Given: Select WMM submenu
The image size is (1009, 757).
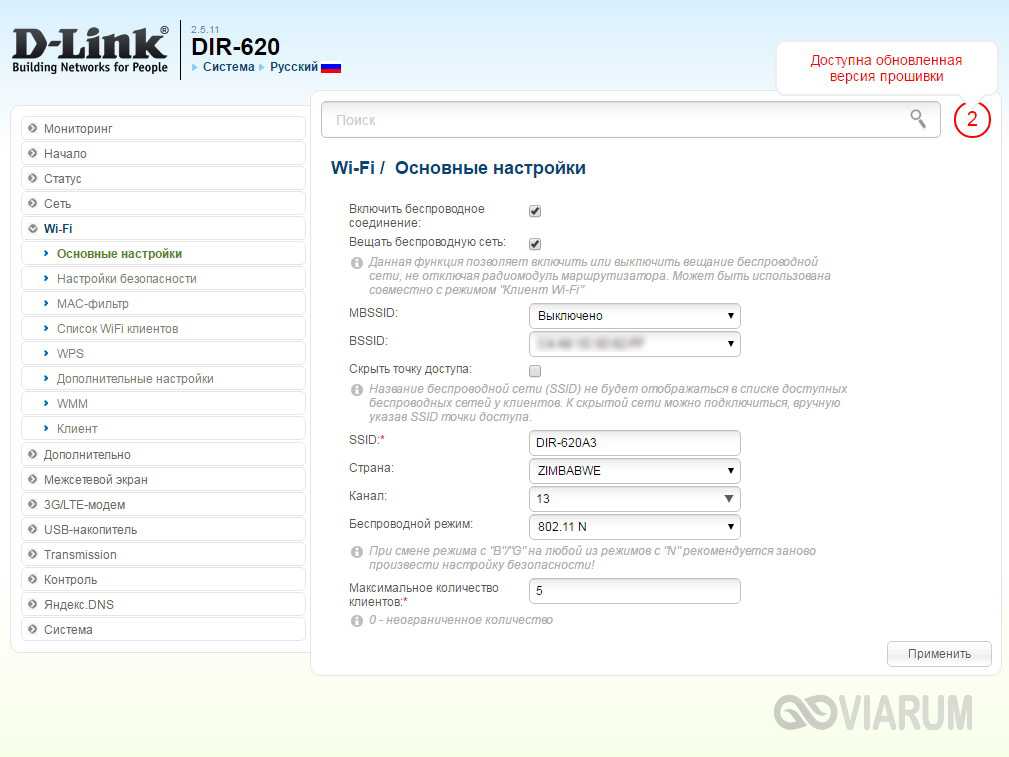Looking at the screenshot, I should (x=163, y=404).
